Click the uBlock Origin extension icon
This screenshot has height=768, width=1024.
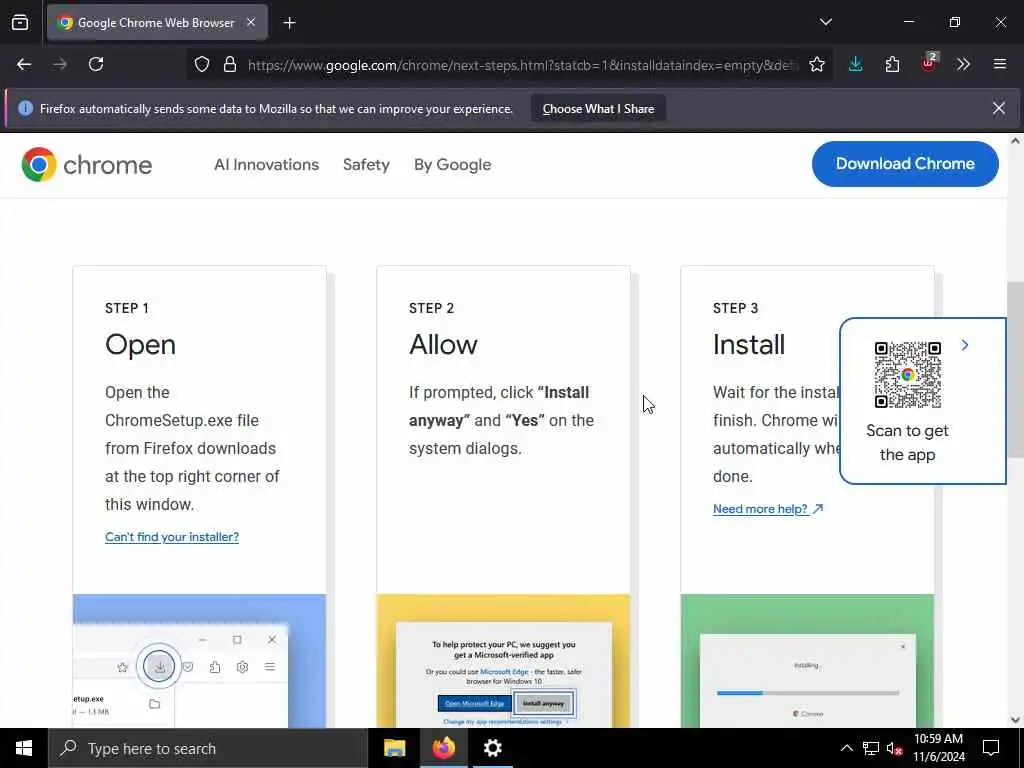929,63
